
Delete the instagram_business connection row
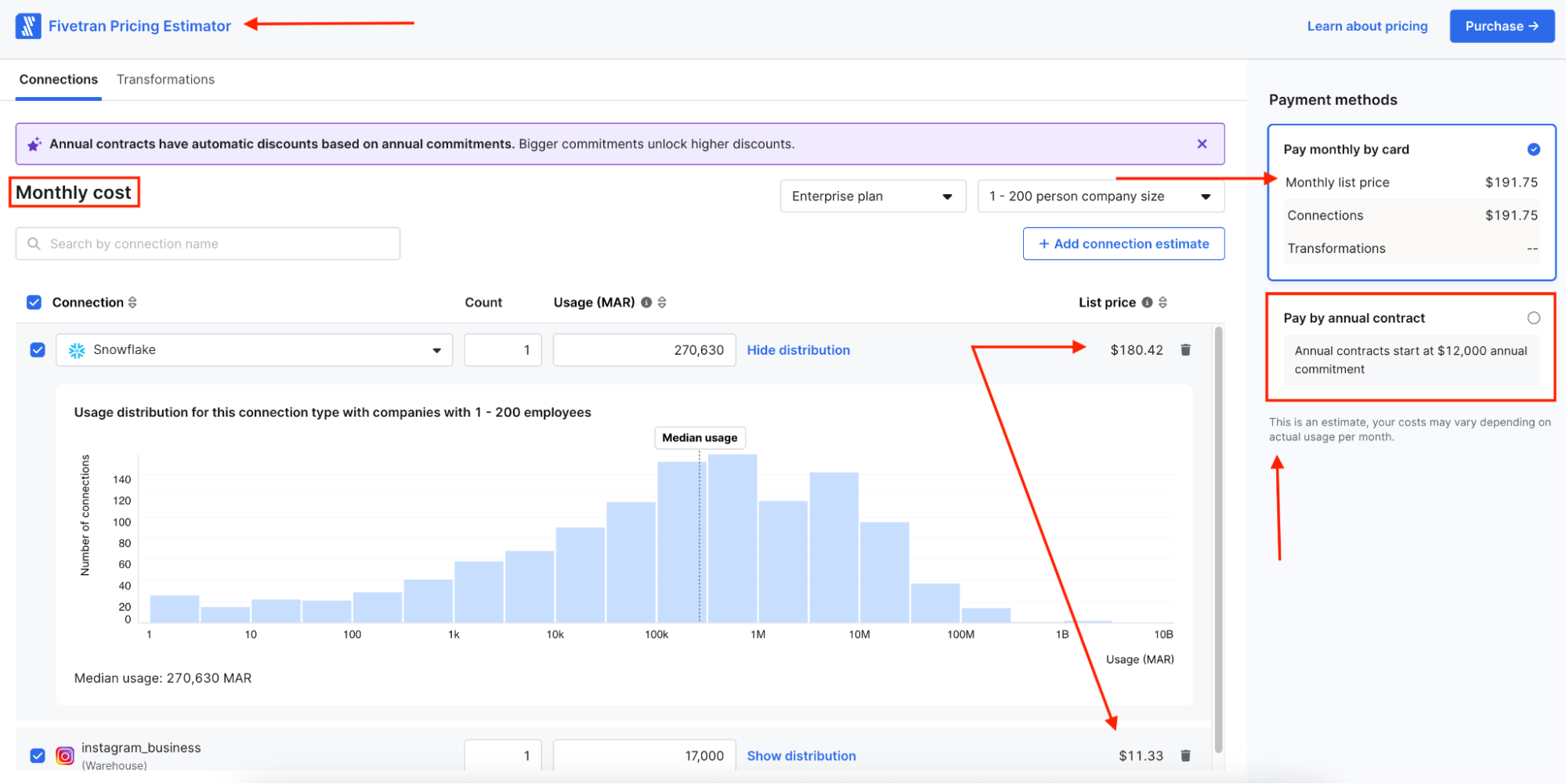1185,756
